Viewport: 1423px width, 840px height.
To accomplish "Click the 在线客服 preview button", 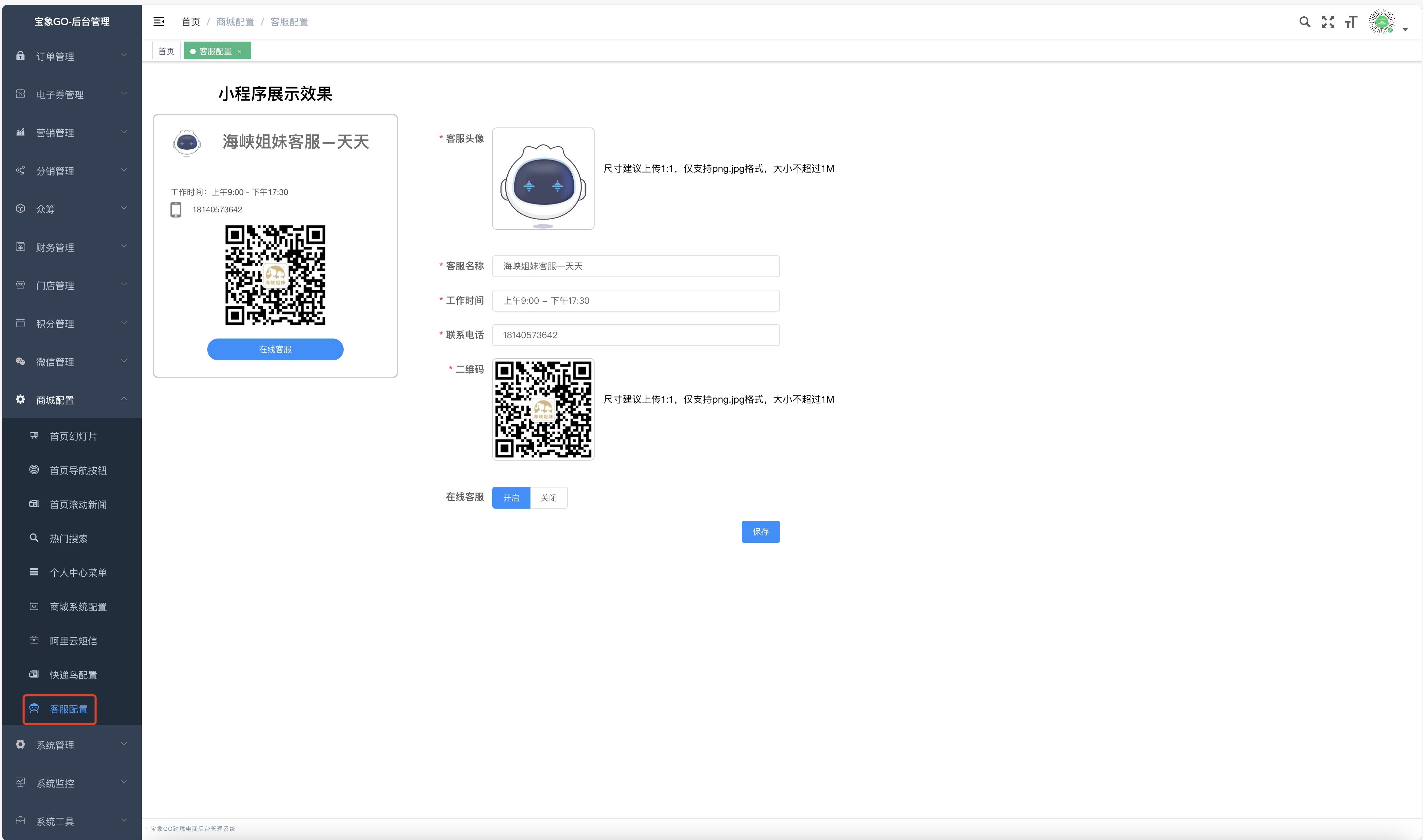I will click(x=275, y=349).
